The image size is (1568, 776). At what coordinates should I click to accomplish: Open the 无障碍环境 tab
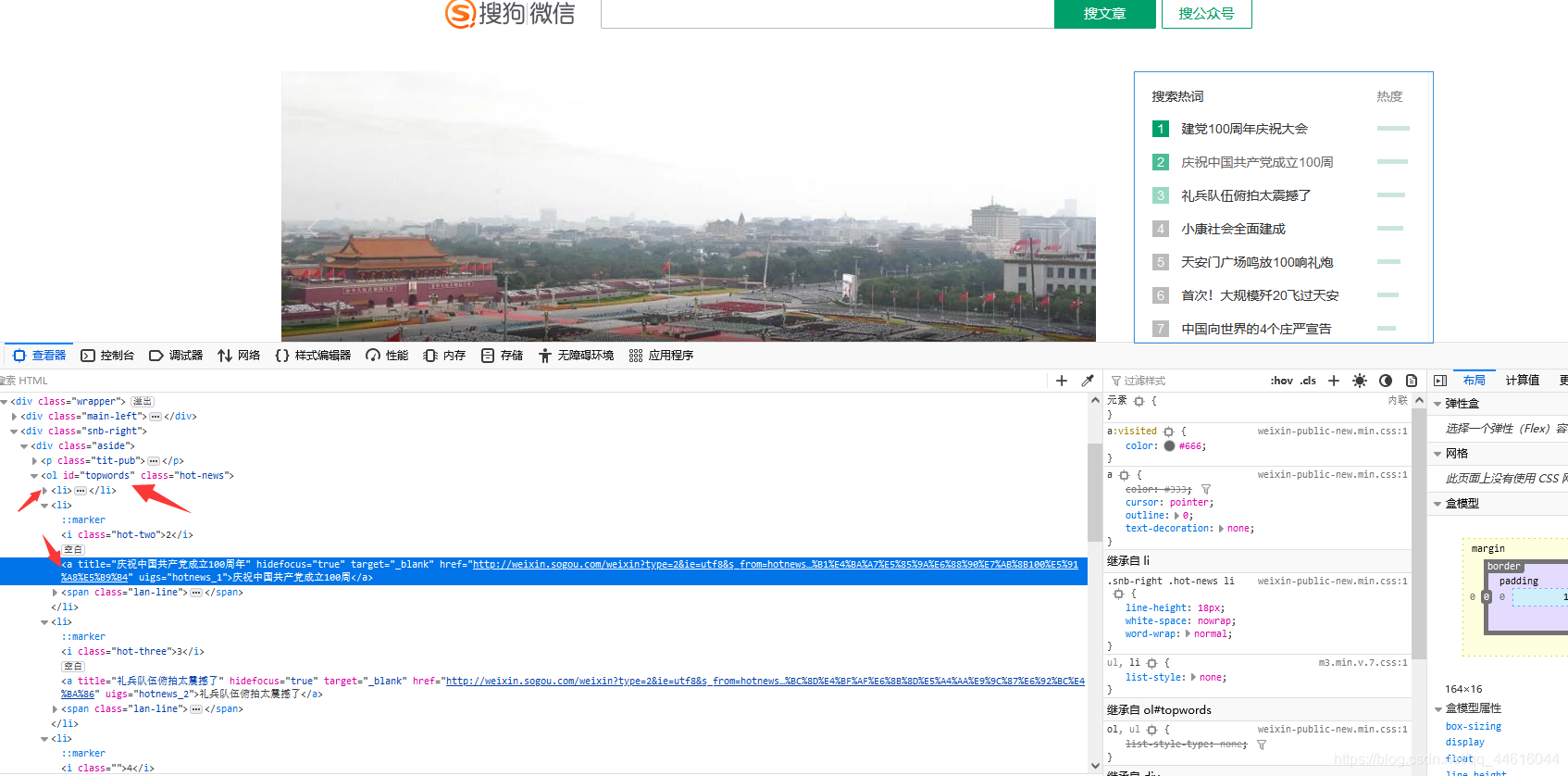[576, 356]
